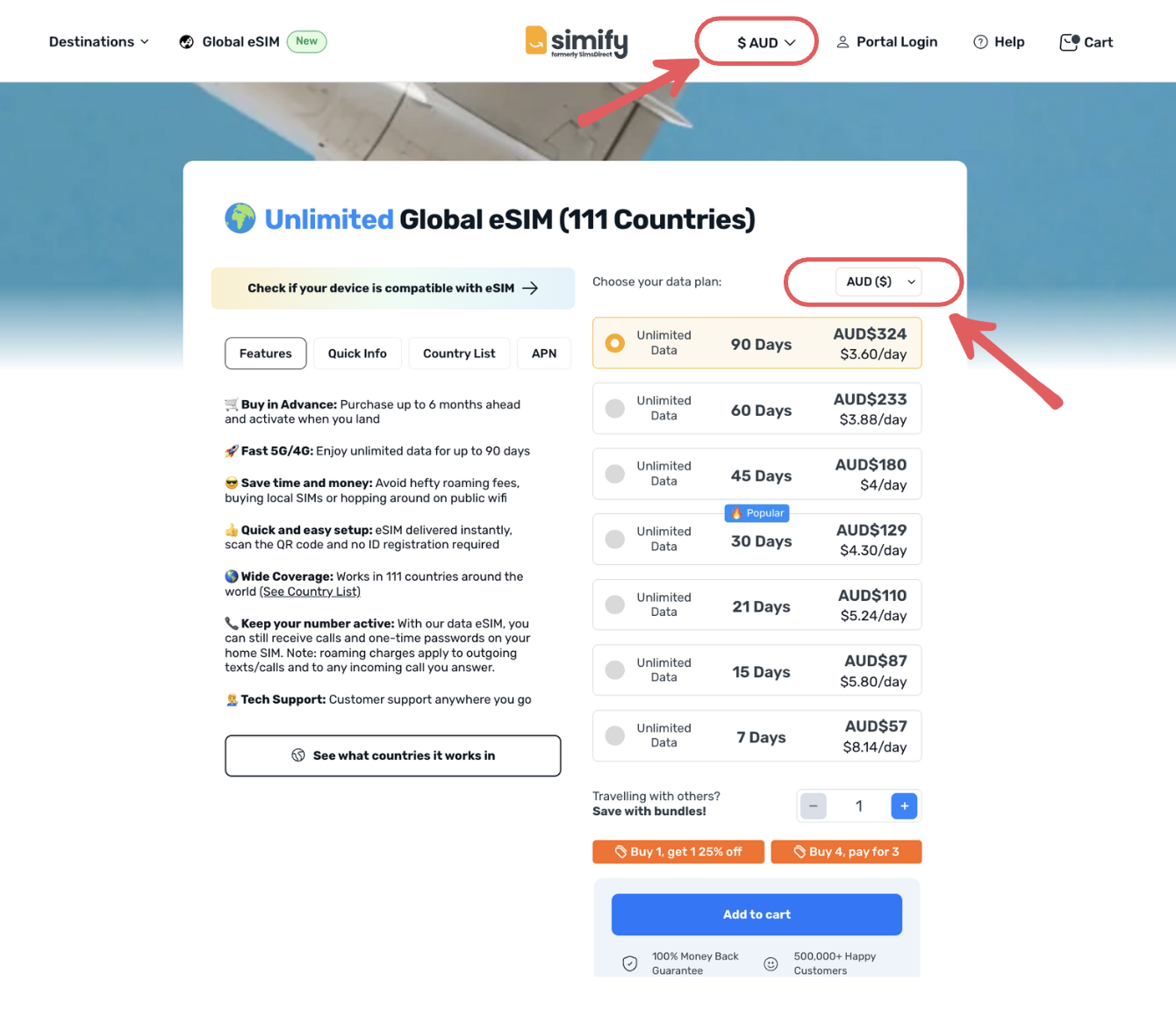Open the AUD ($) plan currency selector
The height and width of the screenshot is (1009, 1176).
878,282
